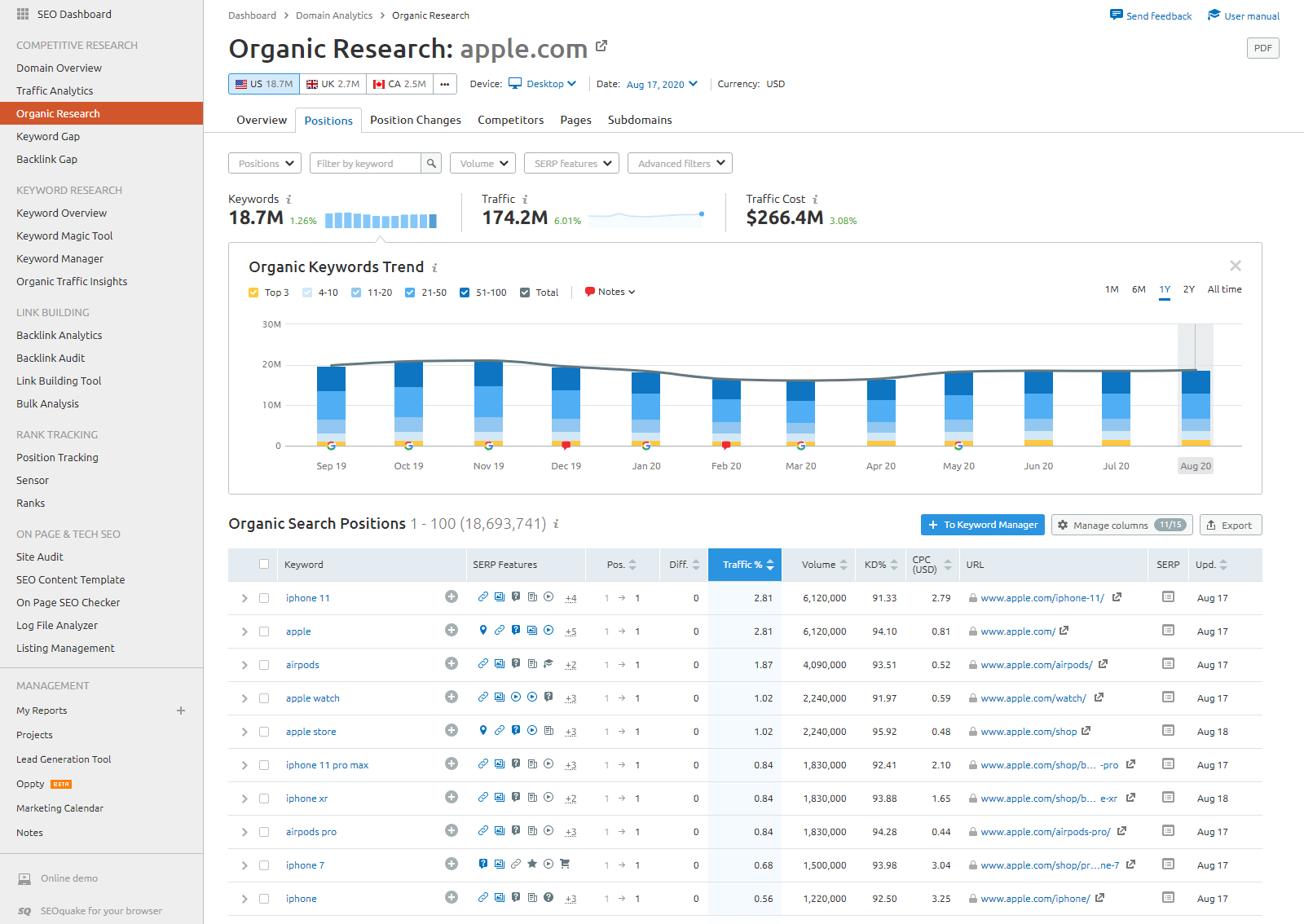Click the search magnifier in keyword filter
Screen dimensions: 1304x924
(432, 163)
